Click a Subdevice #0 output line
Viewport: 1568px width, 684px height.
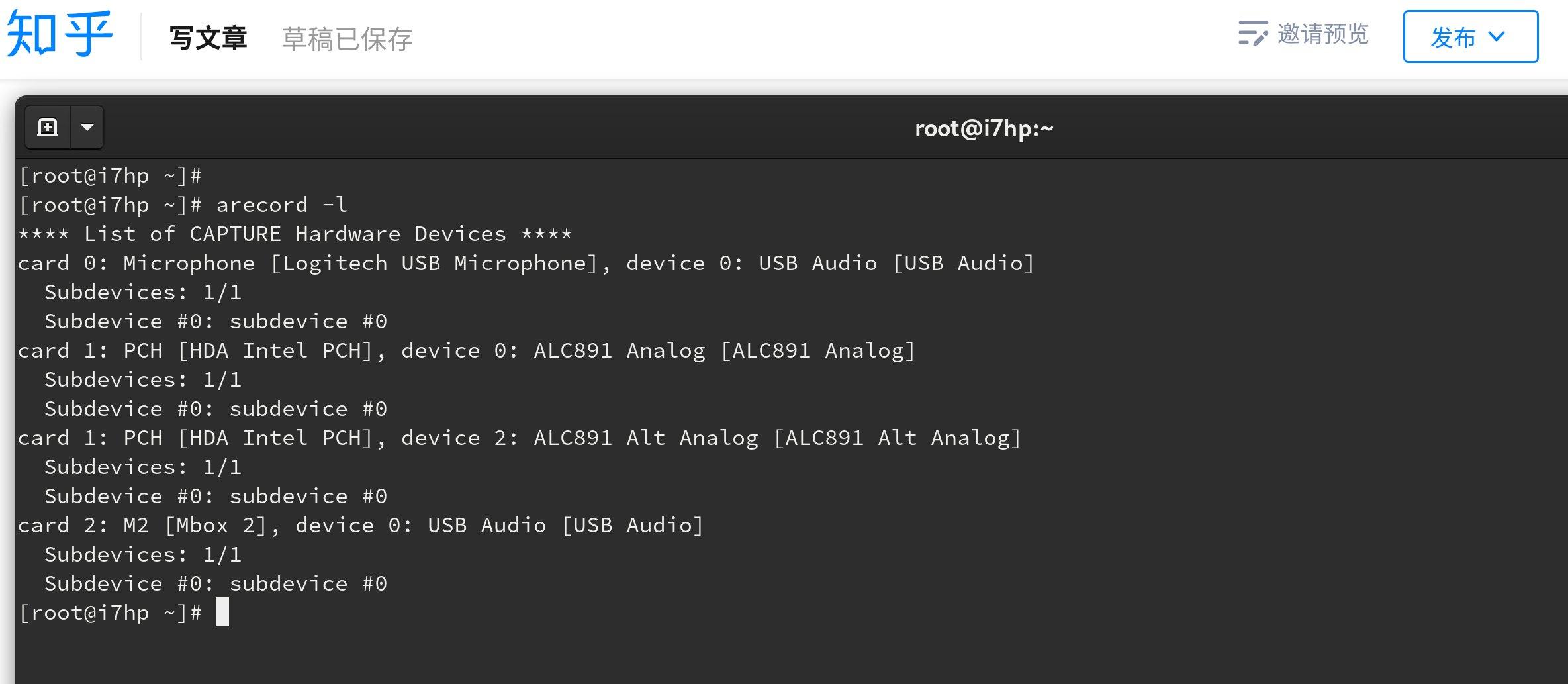(216, 320)
